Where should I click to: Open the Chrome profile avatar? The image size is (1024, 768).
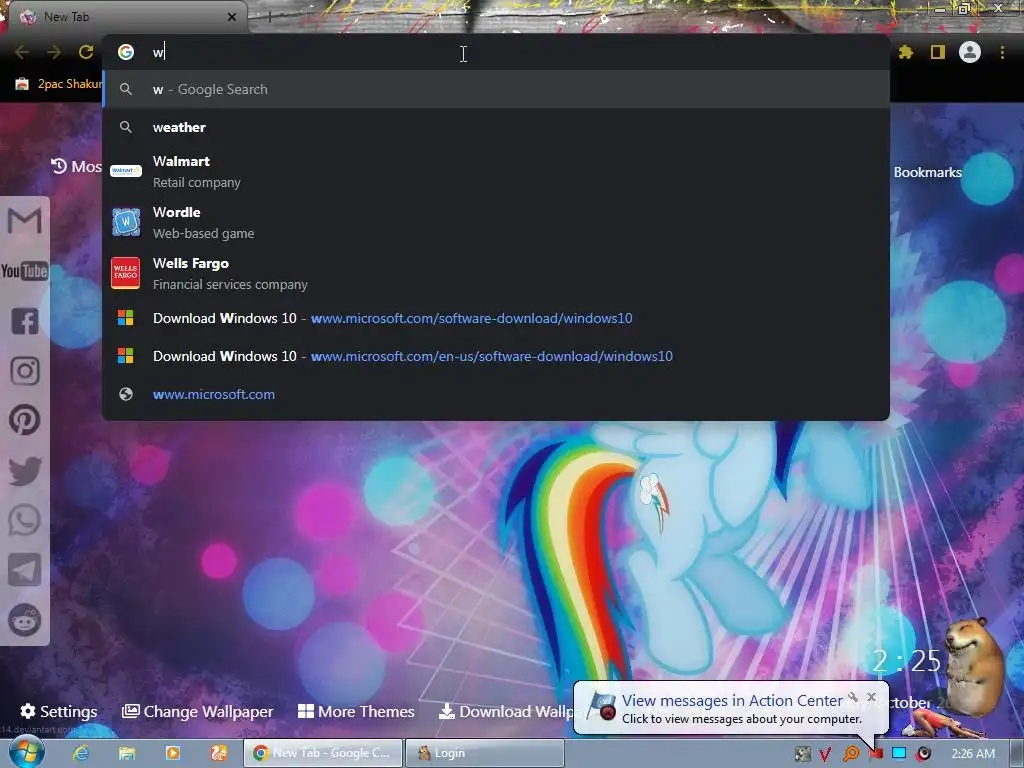click(970, 52)
